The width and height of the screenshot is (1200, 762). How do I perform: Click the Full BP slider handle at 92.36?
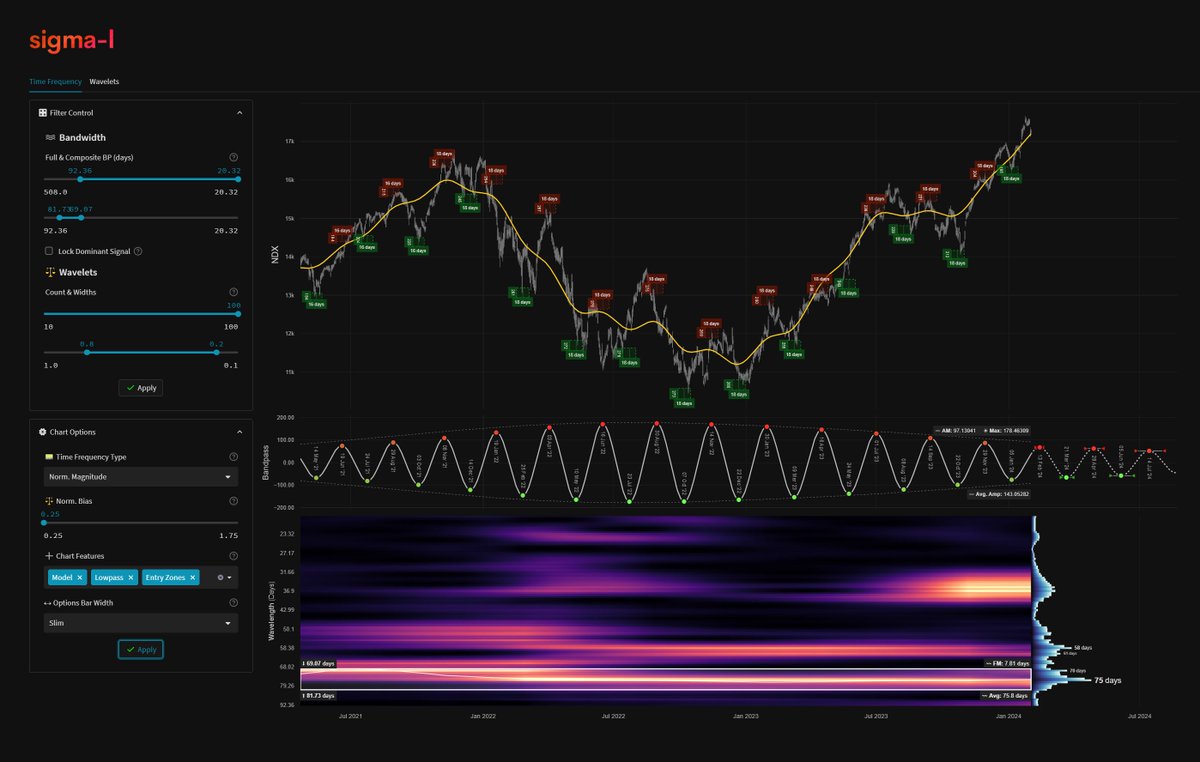pyautogui.click(x=80, y=180)
